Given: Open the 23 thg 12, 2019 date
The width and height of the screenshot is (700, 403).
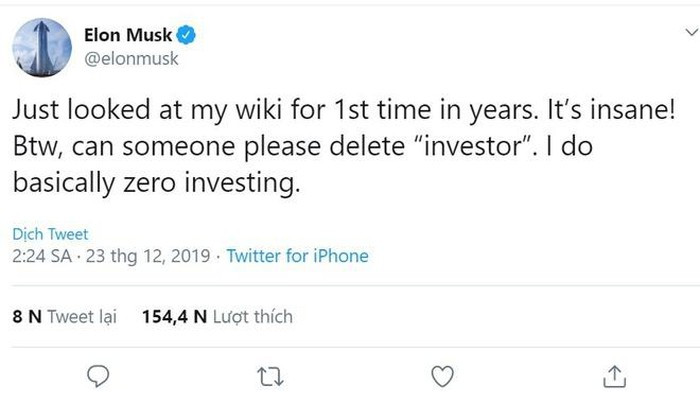Looking at the screenshot, I should click(151, 256).
